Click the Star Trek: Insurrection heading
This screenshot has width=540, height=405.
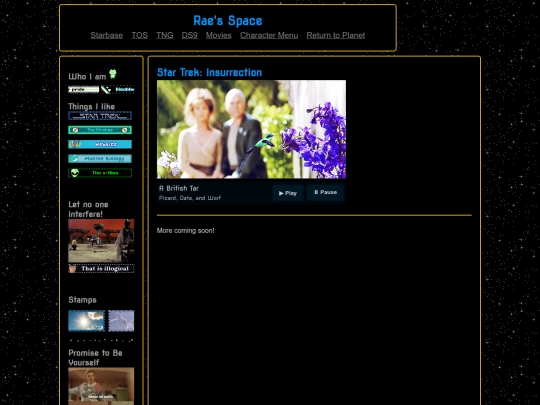209,72
